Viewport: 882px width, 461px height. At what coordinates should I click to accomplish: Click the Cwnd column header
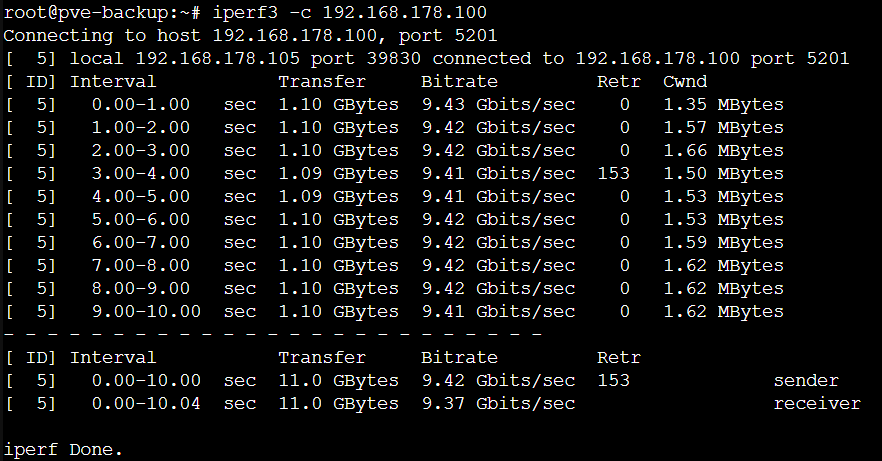tap(685, 82)
